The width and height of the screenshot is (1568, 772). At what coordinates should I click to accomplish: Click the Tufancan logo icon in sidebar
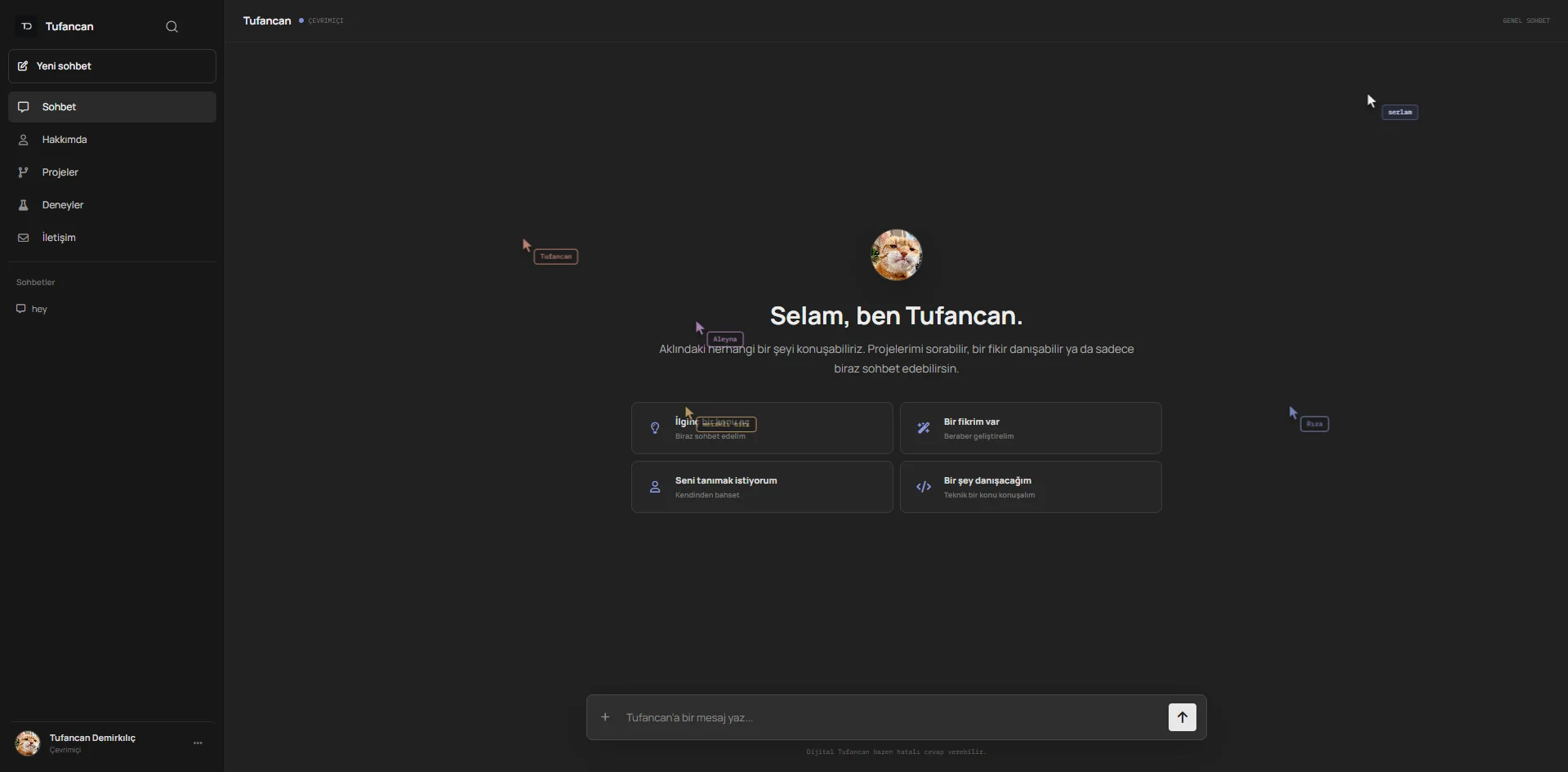[x=26, y=26]
